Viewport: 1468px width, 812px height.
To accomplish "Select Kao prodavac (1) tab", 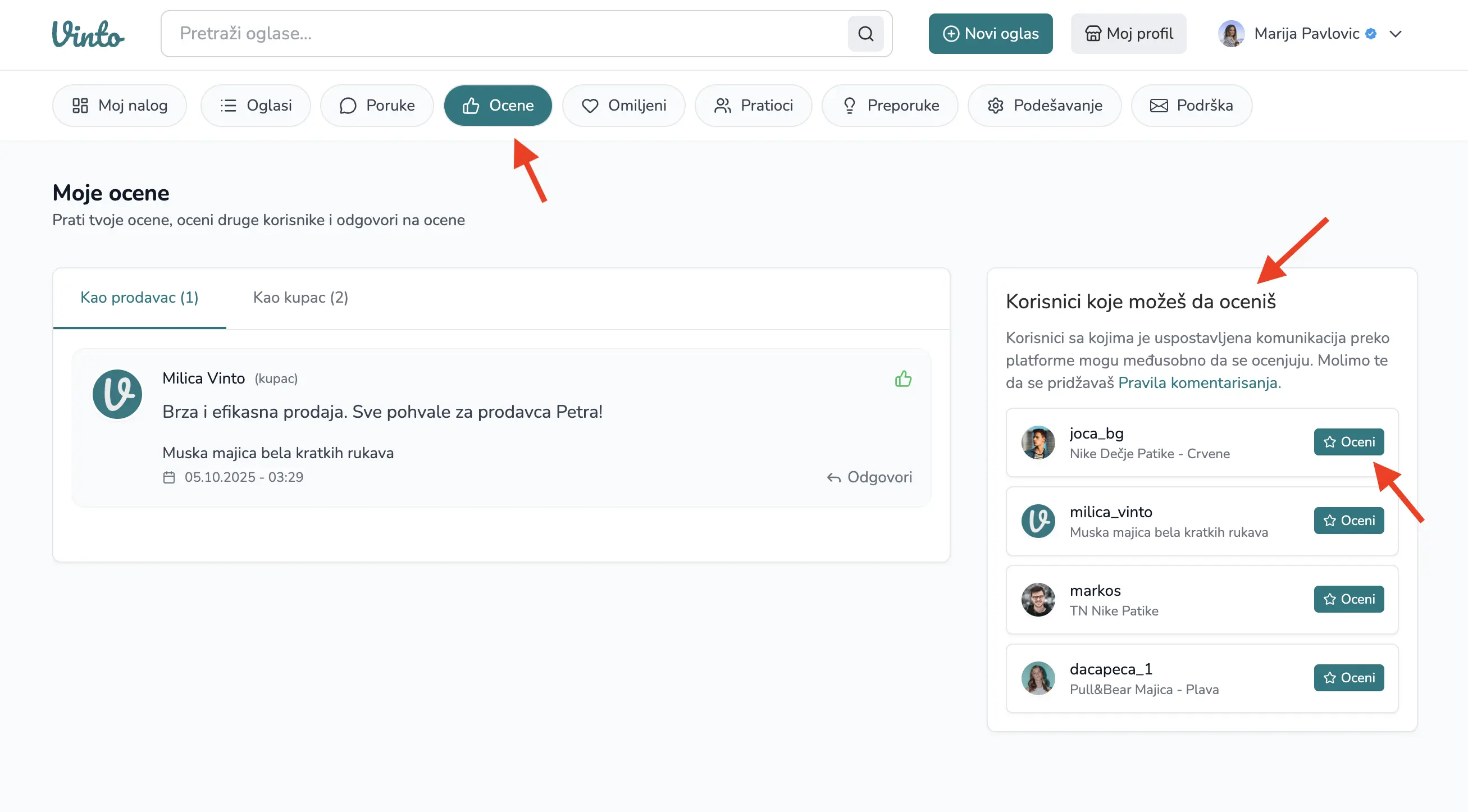I will tap(139, 298).
